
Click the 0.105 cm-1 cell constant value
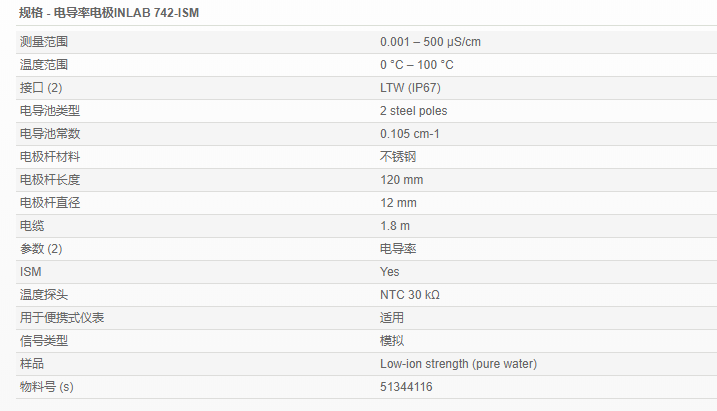(x=409, y=133)
